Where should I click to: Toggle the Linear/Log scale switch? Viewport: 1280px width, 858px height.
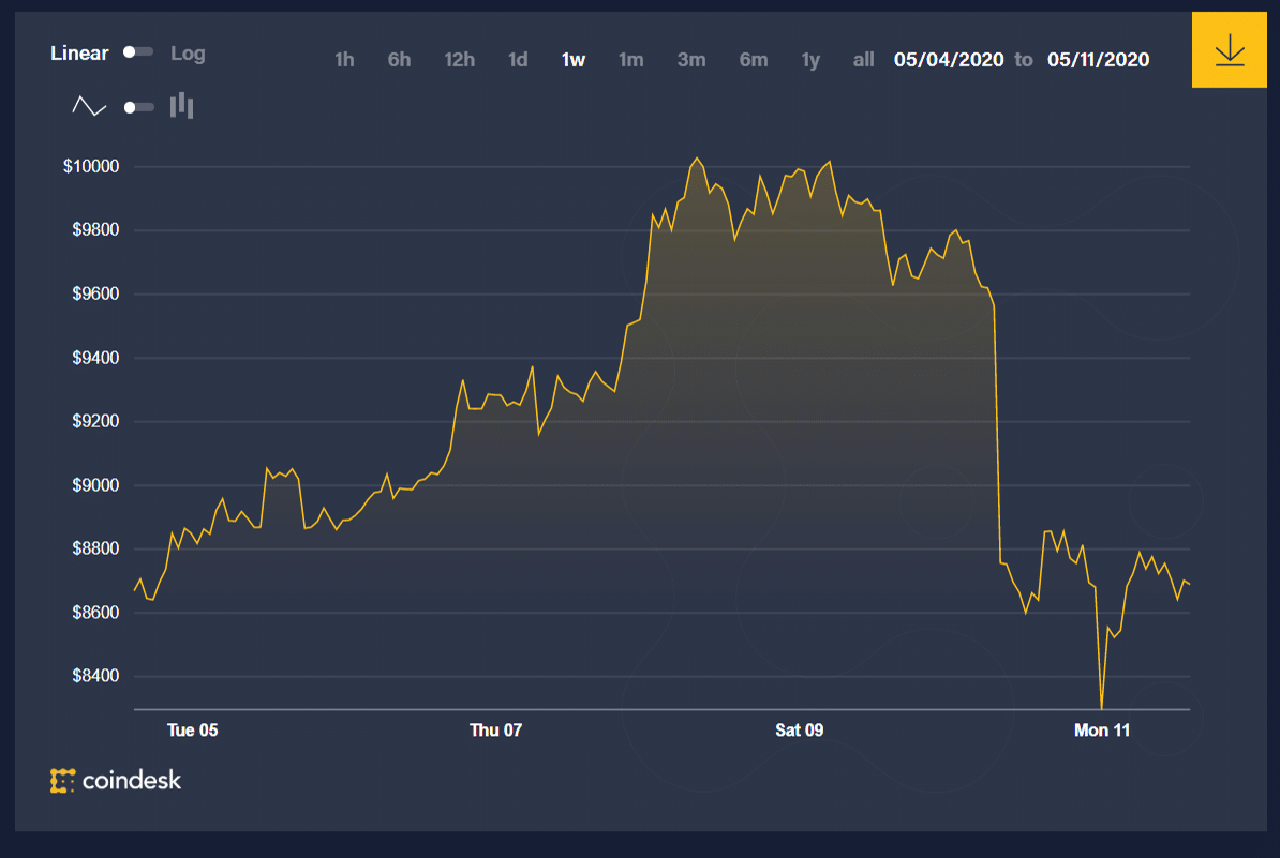pyautogui.click(x=138, y=53)
